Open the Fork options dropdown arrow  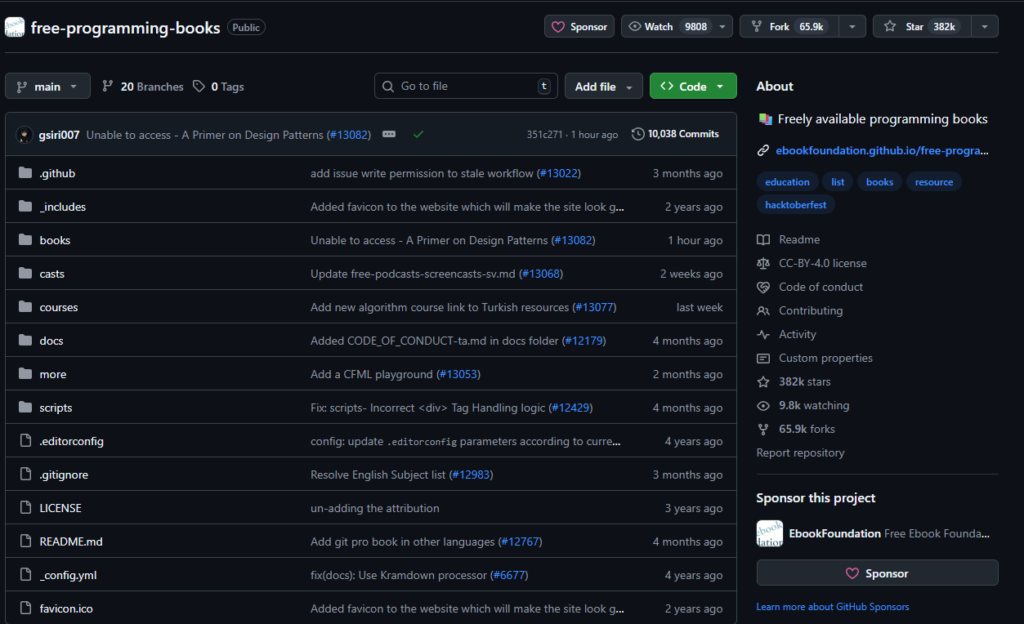852,27
